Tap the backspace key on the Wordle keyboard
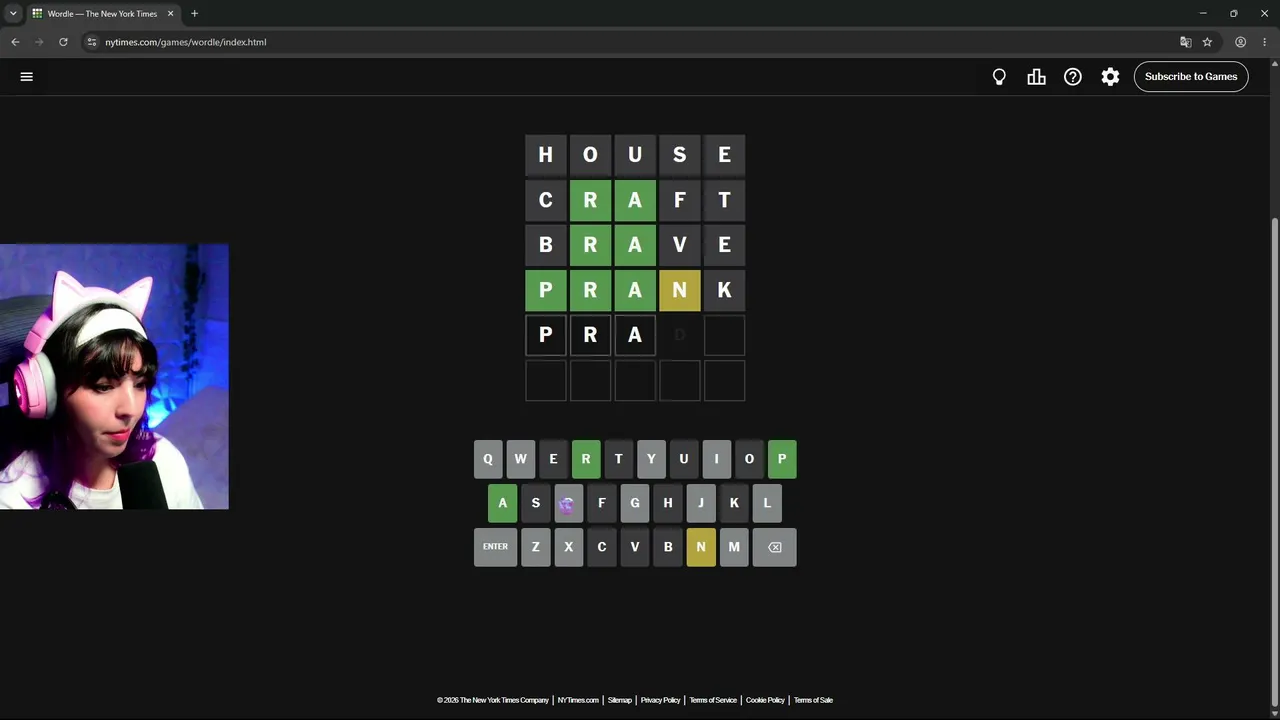The image size is (1280, 720). click(775, 547)
